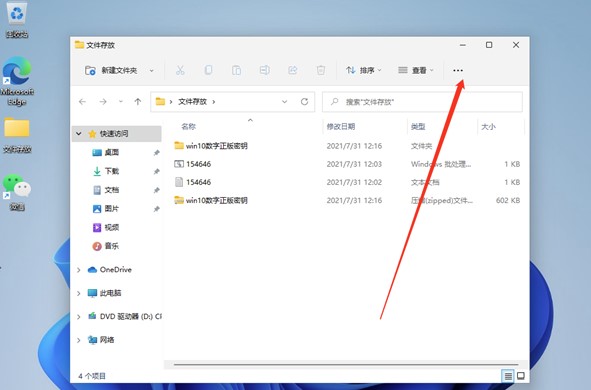This screenshot has height=390, width=591.
Task: Click the 新建文件夹 button
Action: click(112, 70)
